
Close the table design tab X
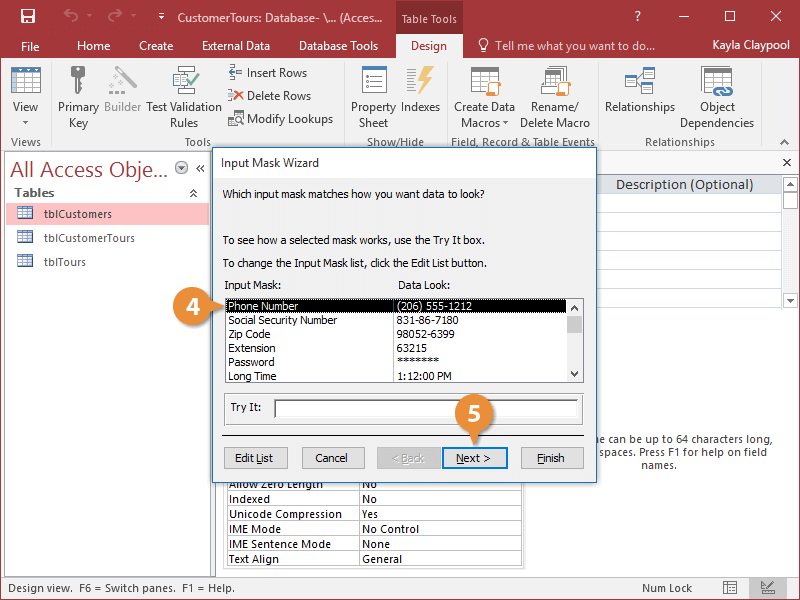coord(787,163)
